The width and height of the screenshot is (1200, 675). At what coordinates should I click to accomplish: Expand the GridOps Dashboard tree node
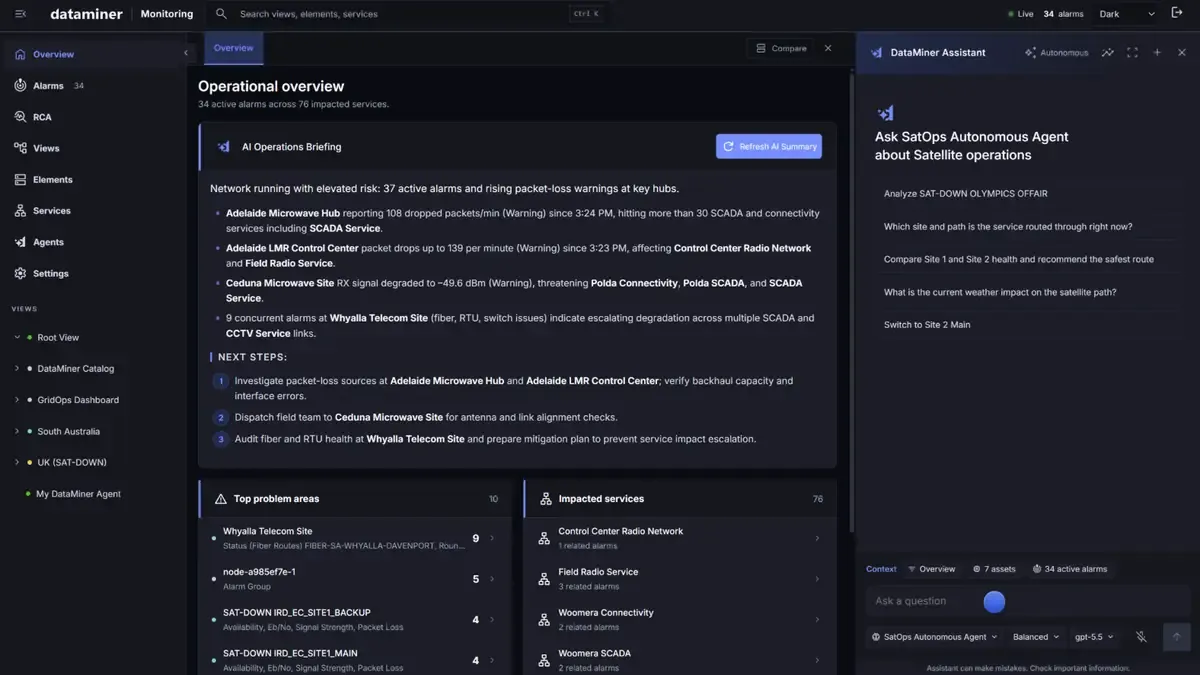point(17,400)
